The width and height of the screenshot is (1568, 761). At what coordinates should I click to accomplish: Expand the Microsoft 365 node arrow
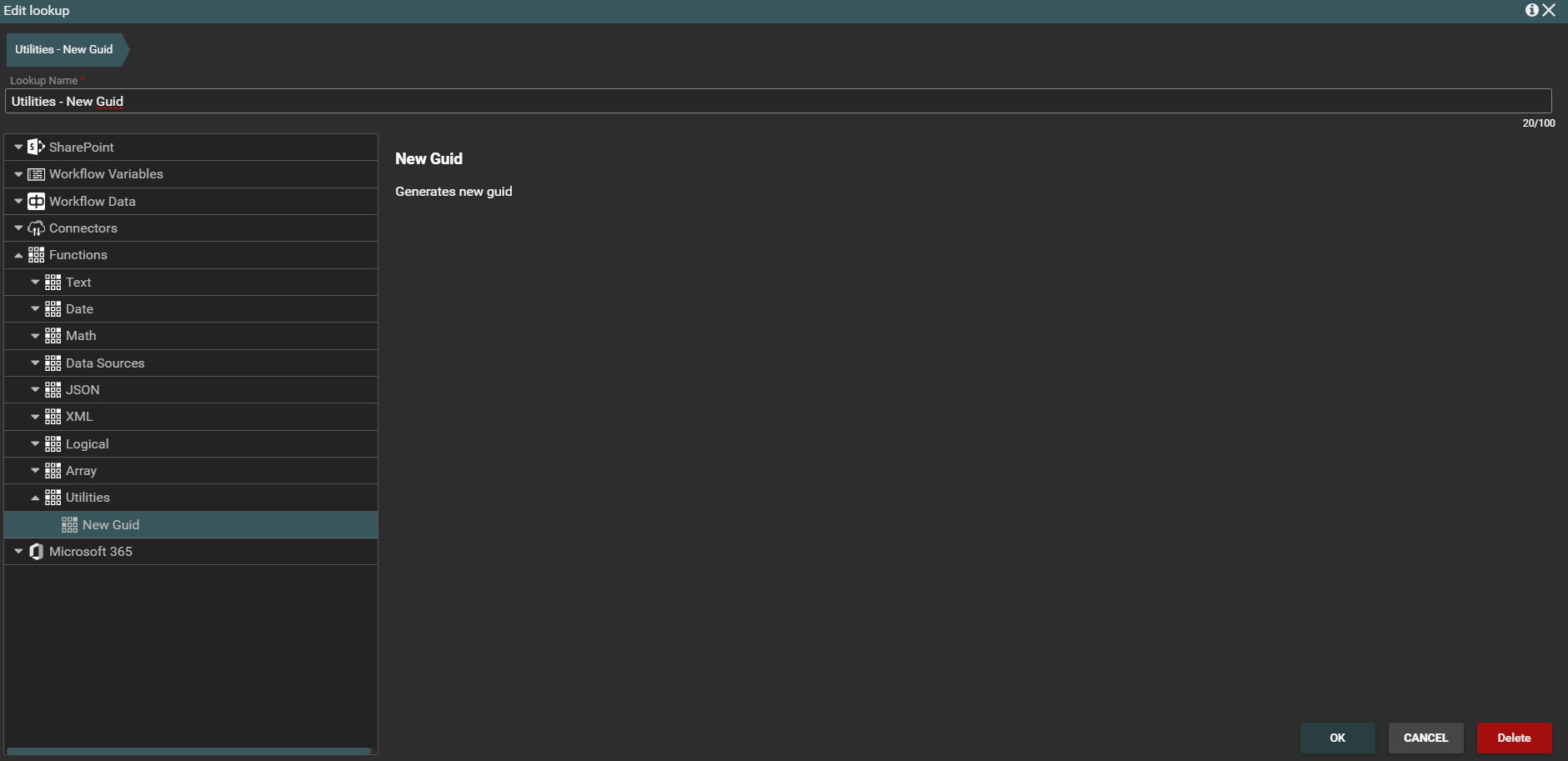point(18,552)
